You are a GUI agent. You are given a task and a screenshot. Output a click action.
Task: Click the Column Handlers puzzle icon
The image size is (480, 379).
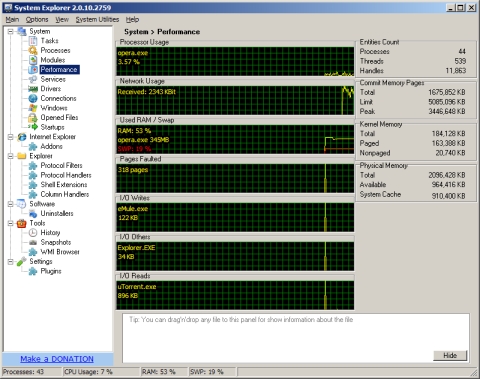[x=33, y=194]
